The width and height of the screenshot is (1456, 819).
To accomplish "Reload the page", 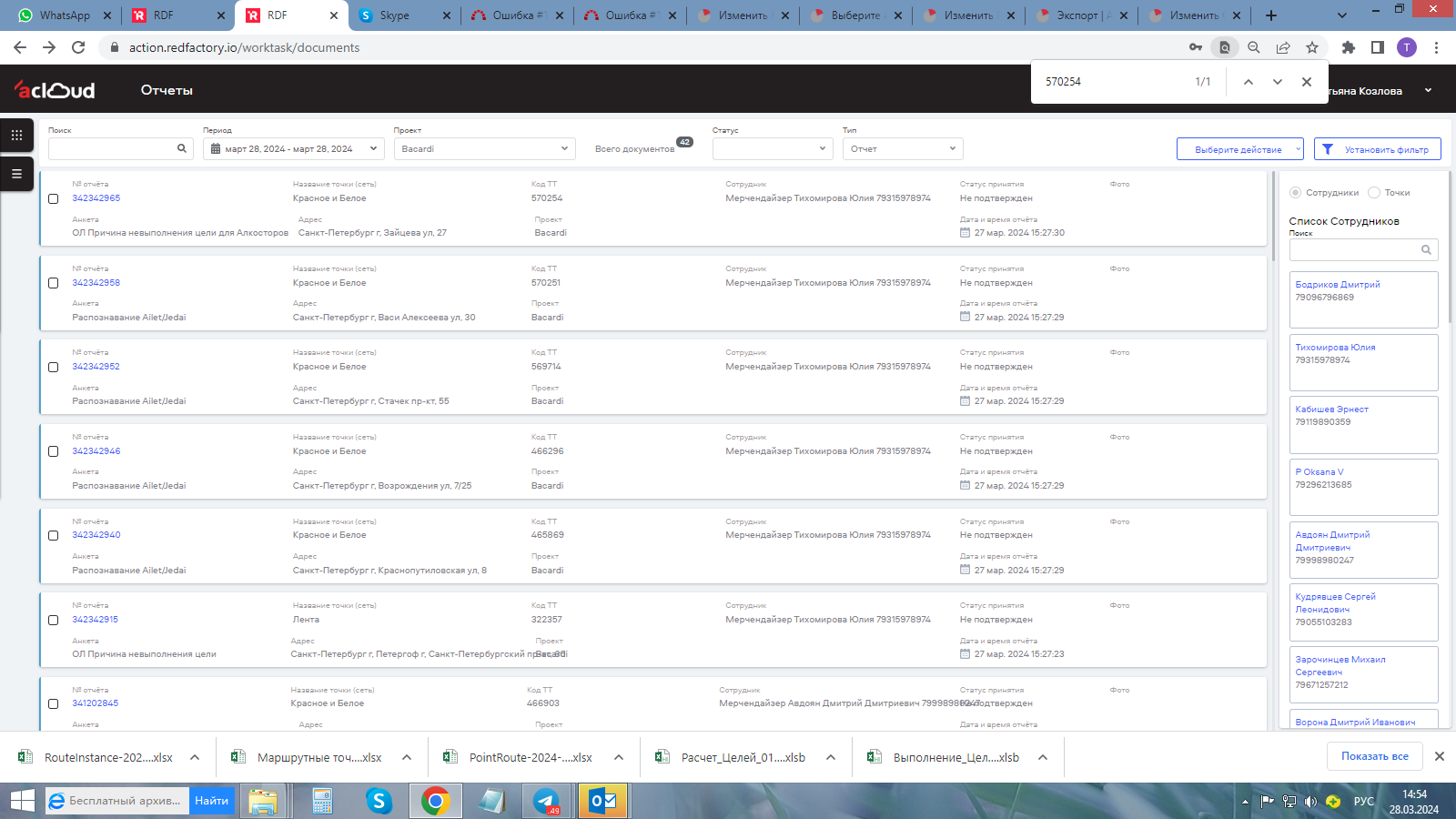I will [78, 47].
